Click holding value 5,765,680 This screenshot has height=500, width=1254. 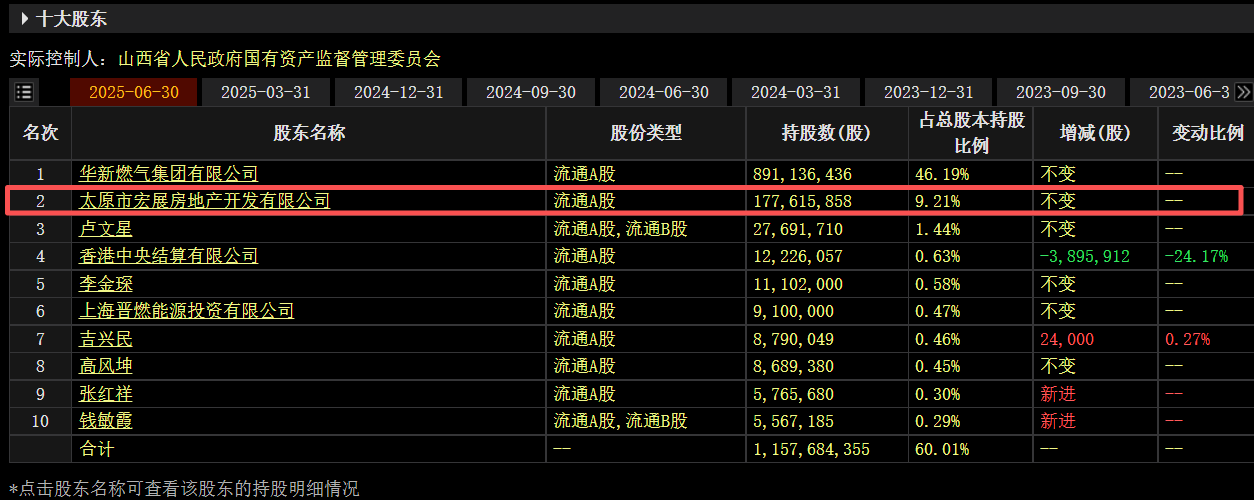pos(794,394)
